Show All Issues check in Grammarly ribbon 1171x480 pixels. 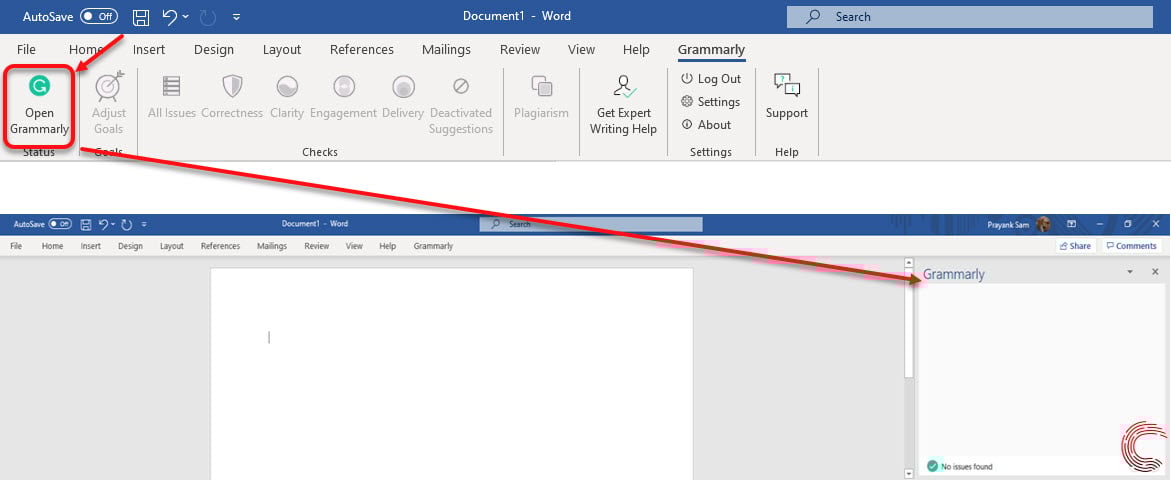coord(172,96)
